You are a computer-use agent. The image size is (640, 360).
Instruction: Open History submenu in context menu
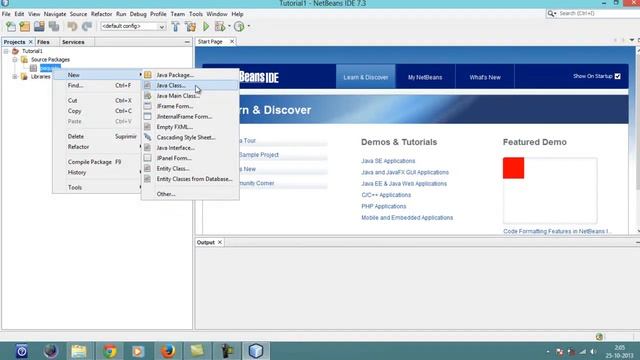pos(97,173)
